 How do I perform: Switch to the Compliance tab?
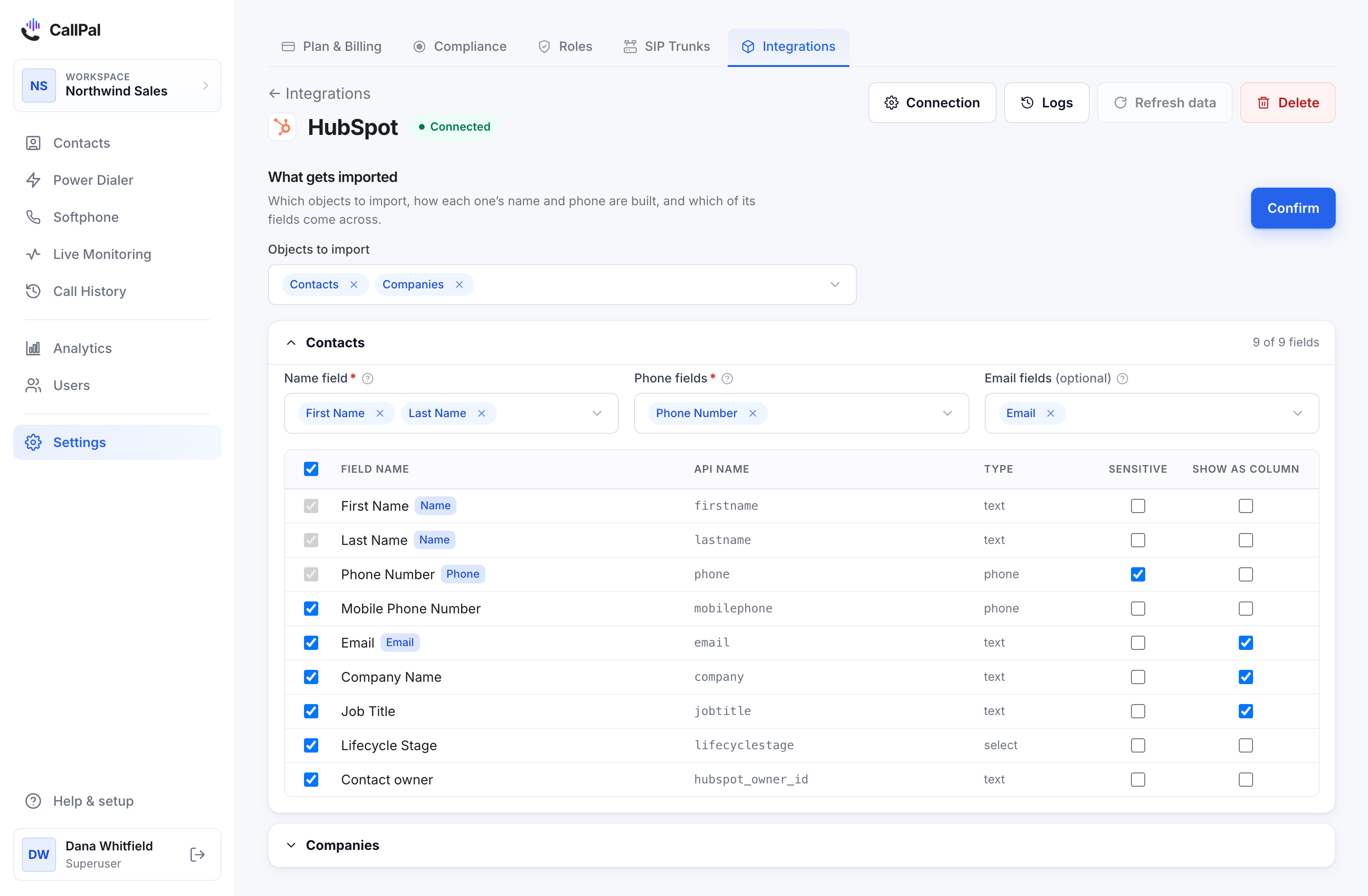coord(460,47)
